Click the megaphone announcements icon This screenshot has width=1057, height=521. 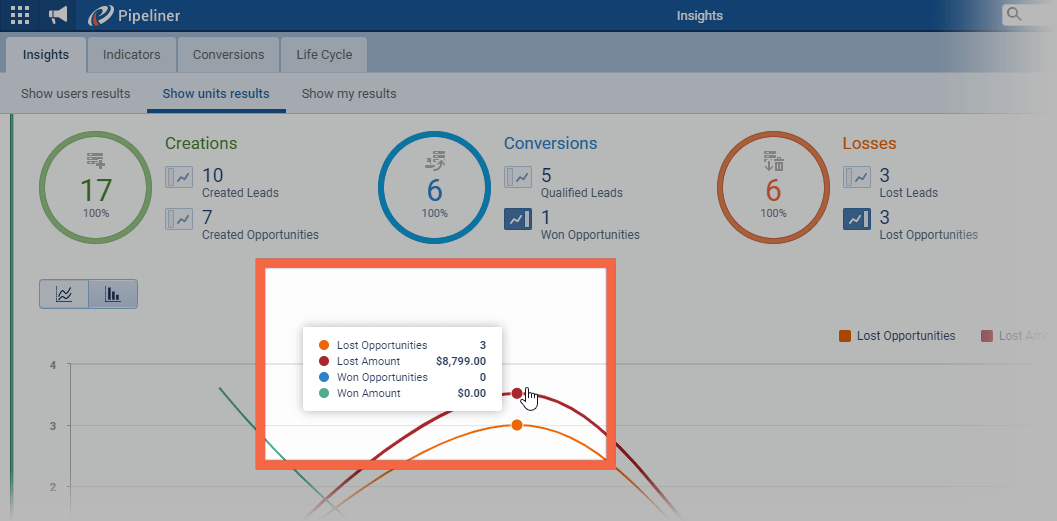click(x=58, y=15)
